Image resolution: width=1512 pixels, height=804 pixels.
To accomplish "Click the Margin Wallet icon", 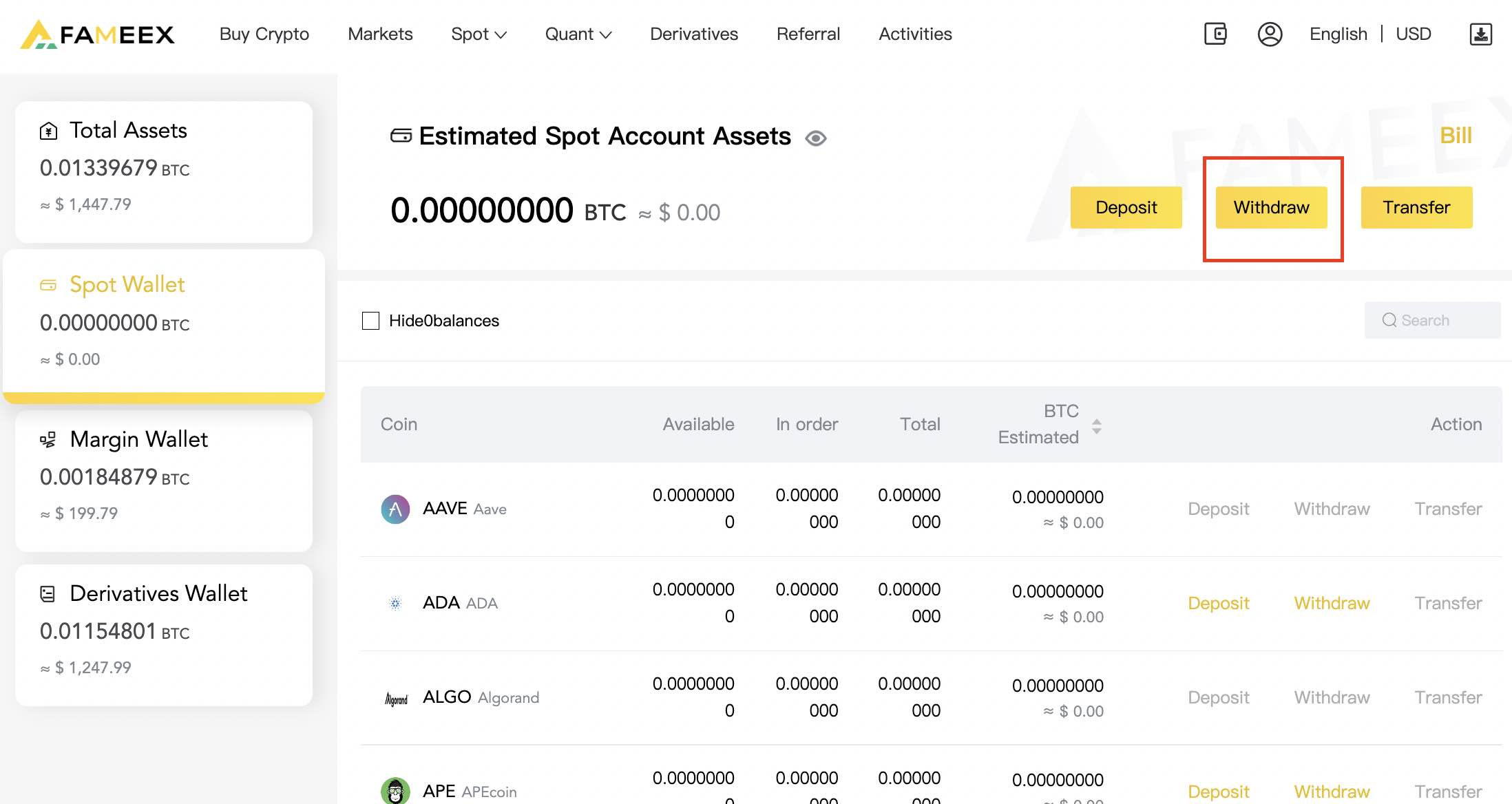I will [48, 440].
